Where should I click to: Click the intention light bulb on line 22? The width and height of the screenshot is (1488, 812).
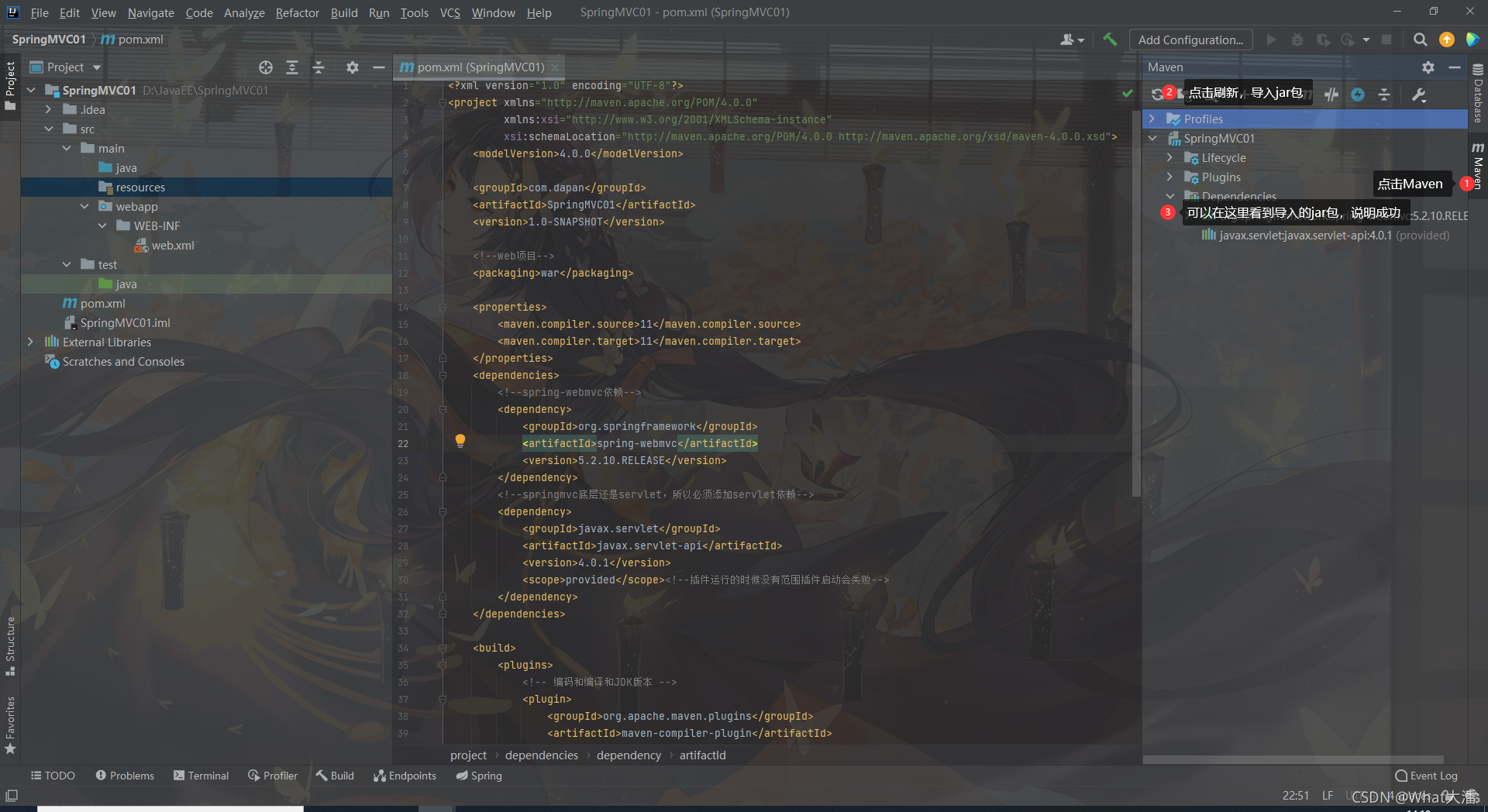[460, 441]
